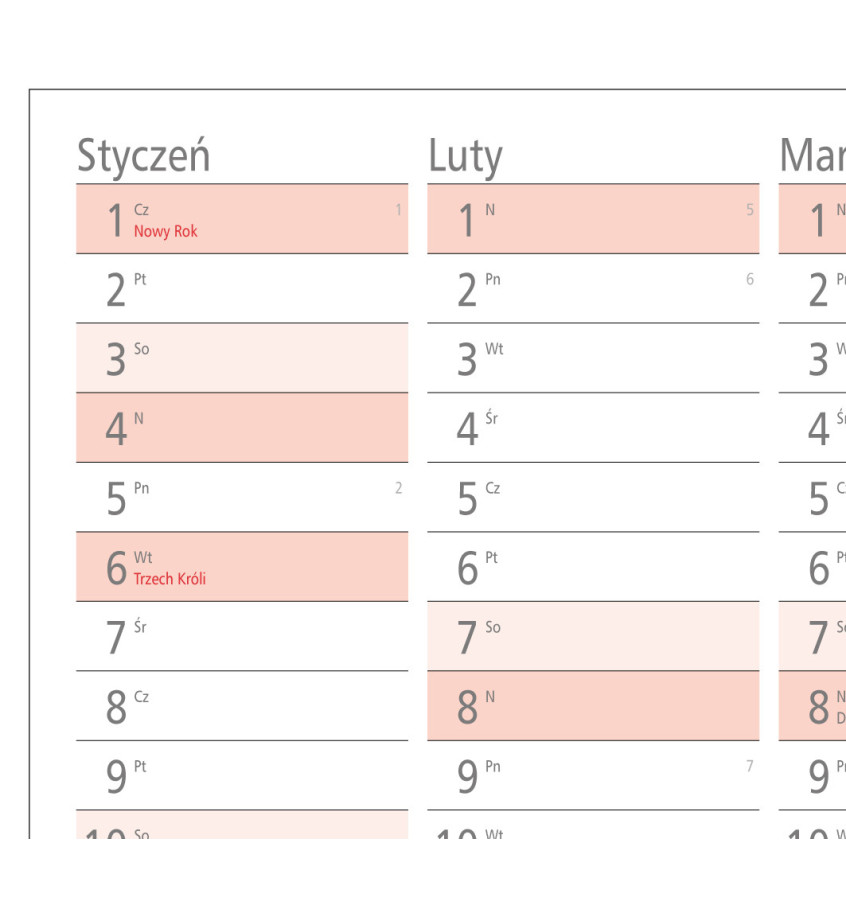
Task: Select day 3 Wt in Luty
Action: pos(592,358)
